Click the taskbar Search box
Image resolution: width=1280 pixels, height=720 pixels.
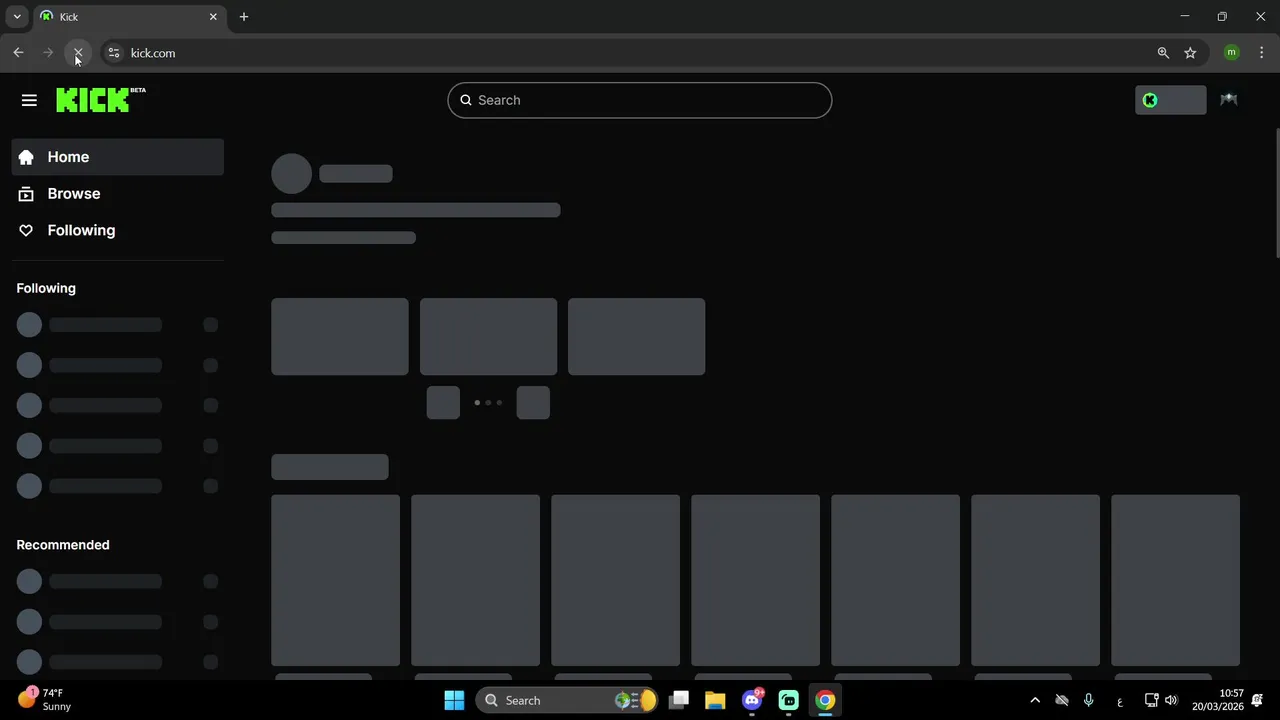coord(567,700)
